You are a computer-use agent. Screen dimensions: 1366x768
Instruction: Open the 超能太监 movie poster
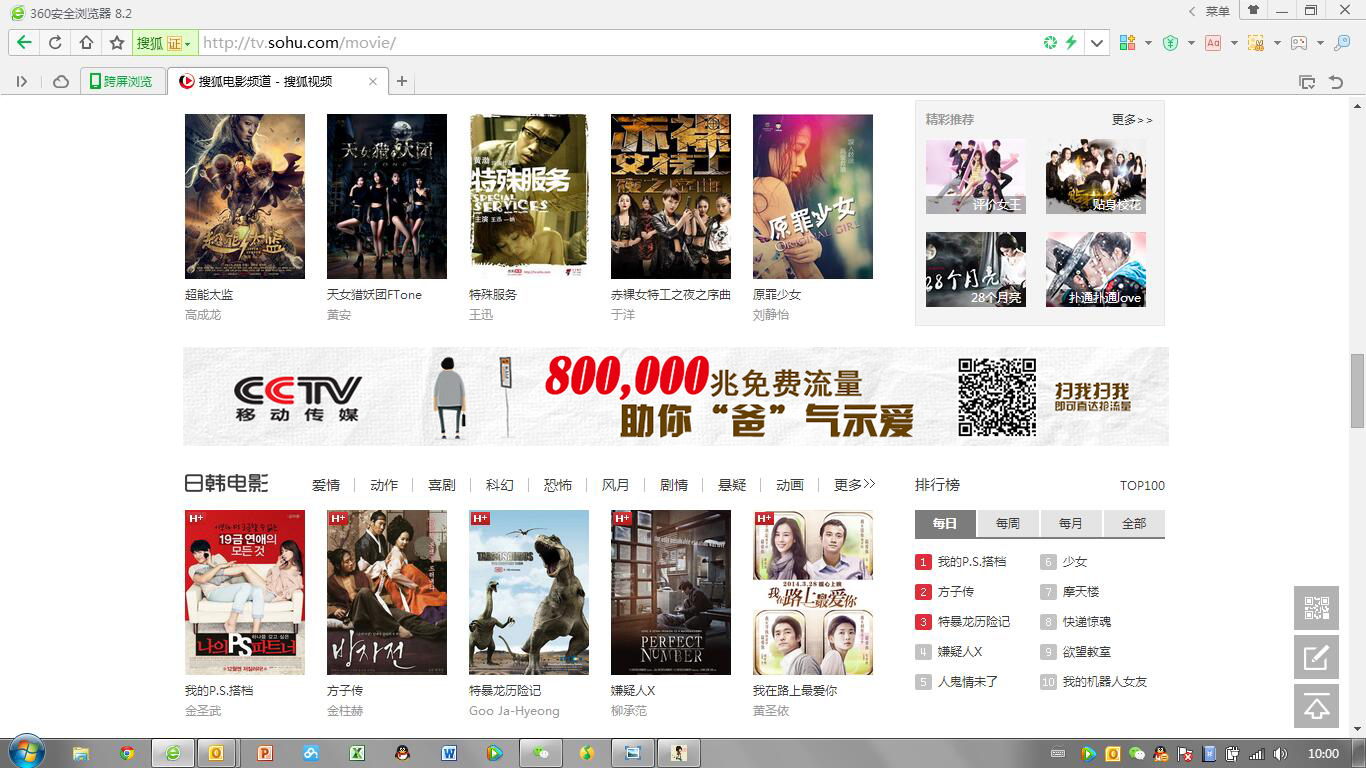coord(245,196)
